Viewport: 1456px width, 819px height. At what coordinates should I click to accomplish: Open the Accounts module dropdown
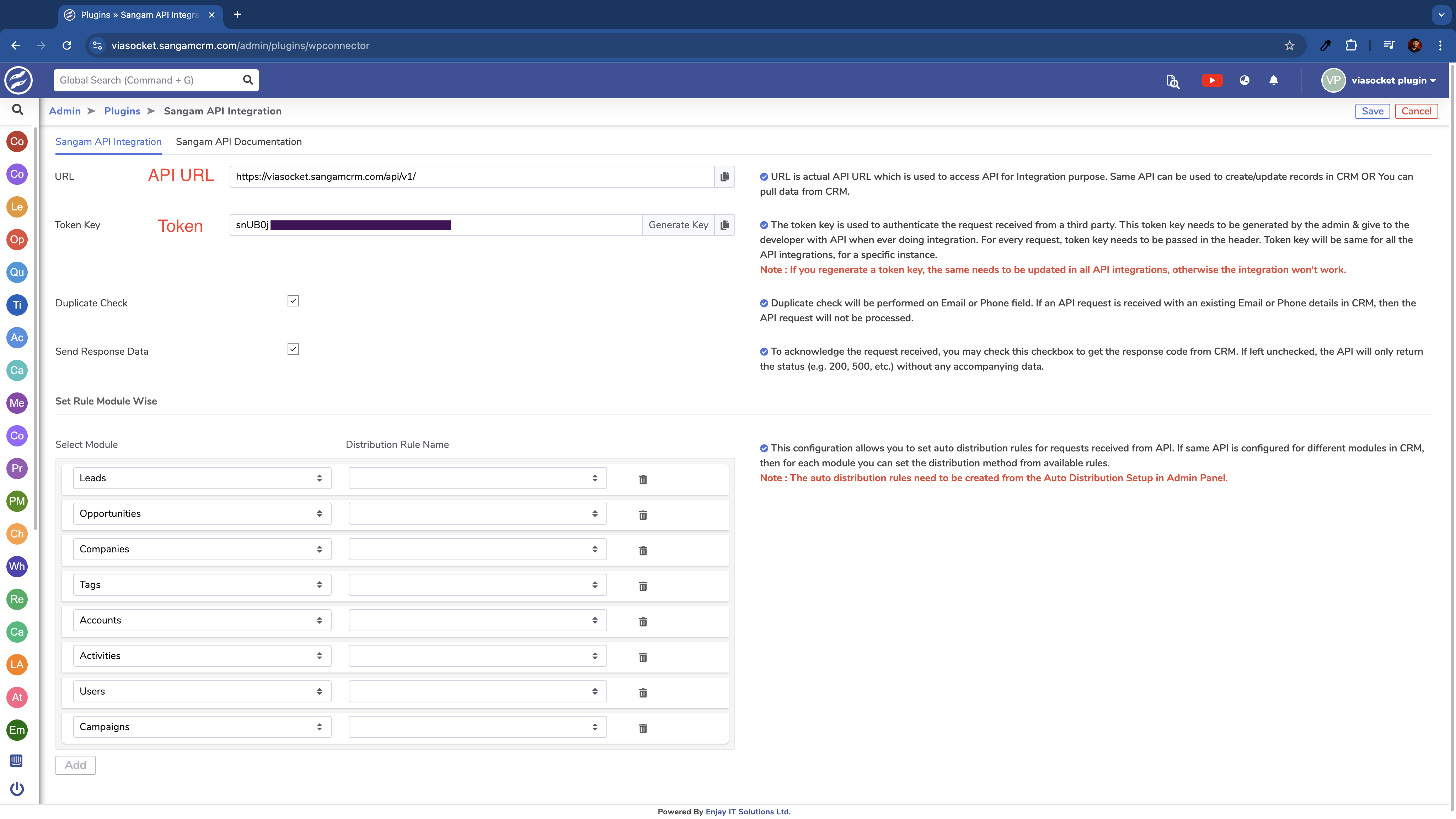202,621
